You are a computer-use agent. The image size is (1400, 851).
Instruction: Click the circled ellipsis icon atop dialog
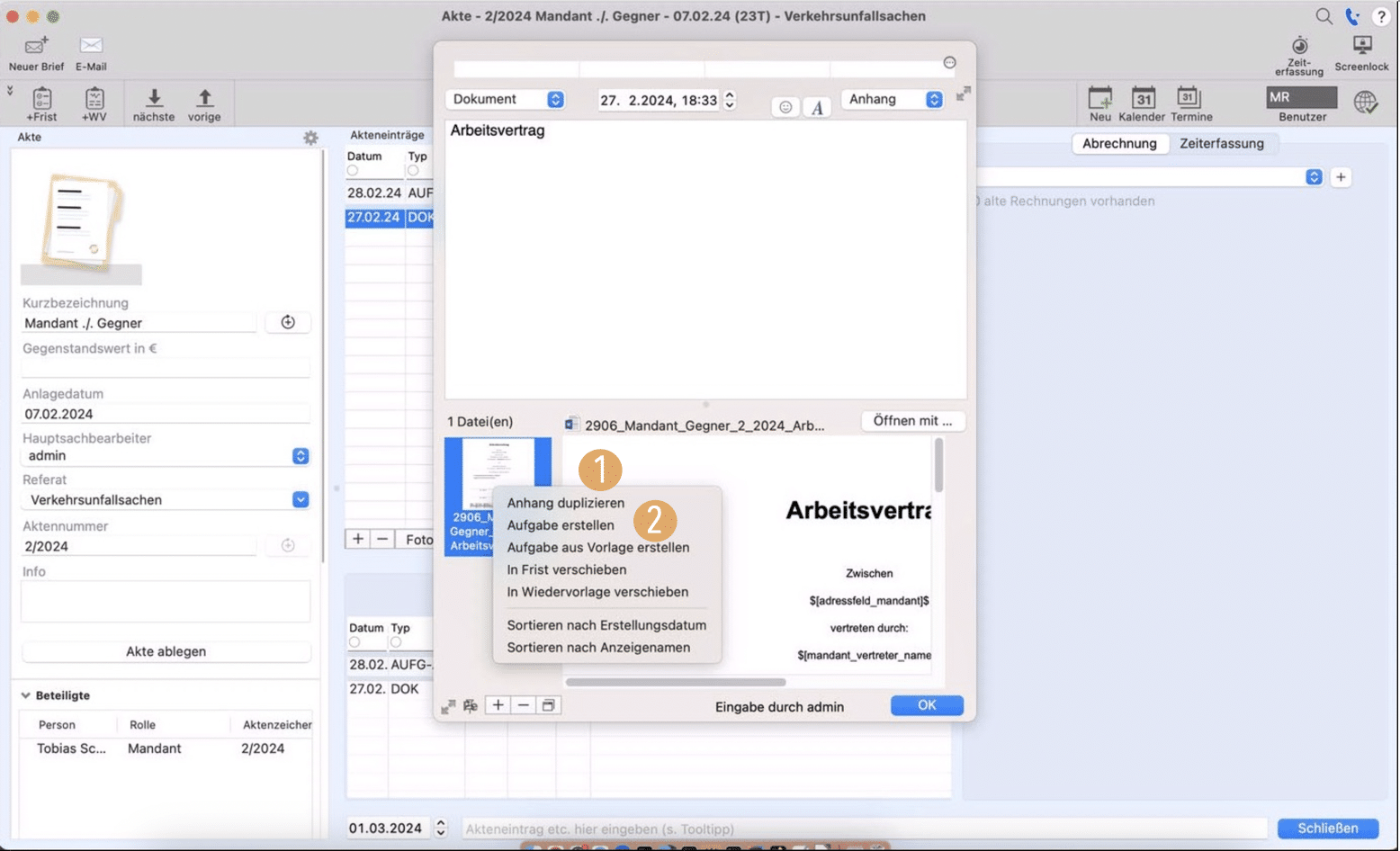(x=949, y=62)
